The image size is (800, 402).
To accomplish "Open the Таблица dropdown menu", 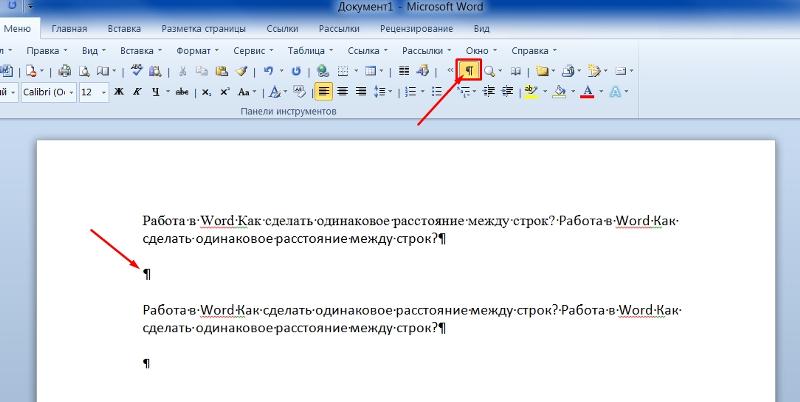I will (x=310, y=51).
